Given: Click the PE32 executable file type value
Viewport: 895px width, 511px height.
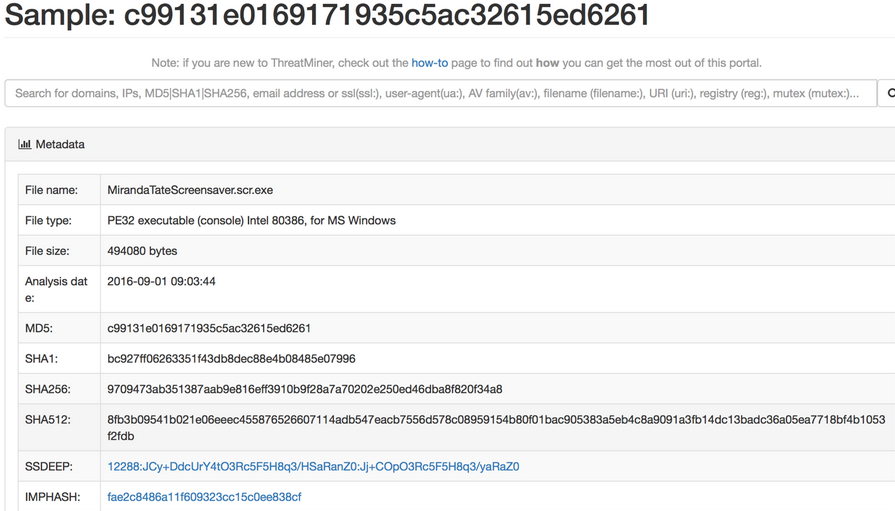Looking at the screenshot, I should [251, 220].
